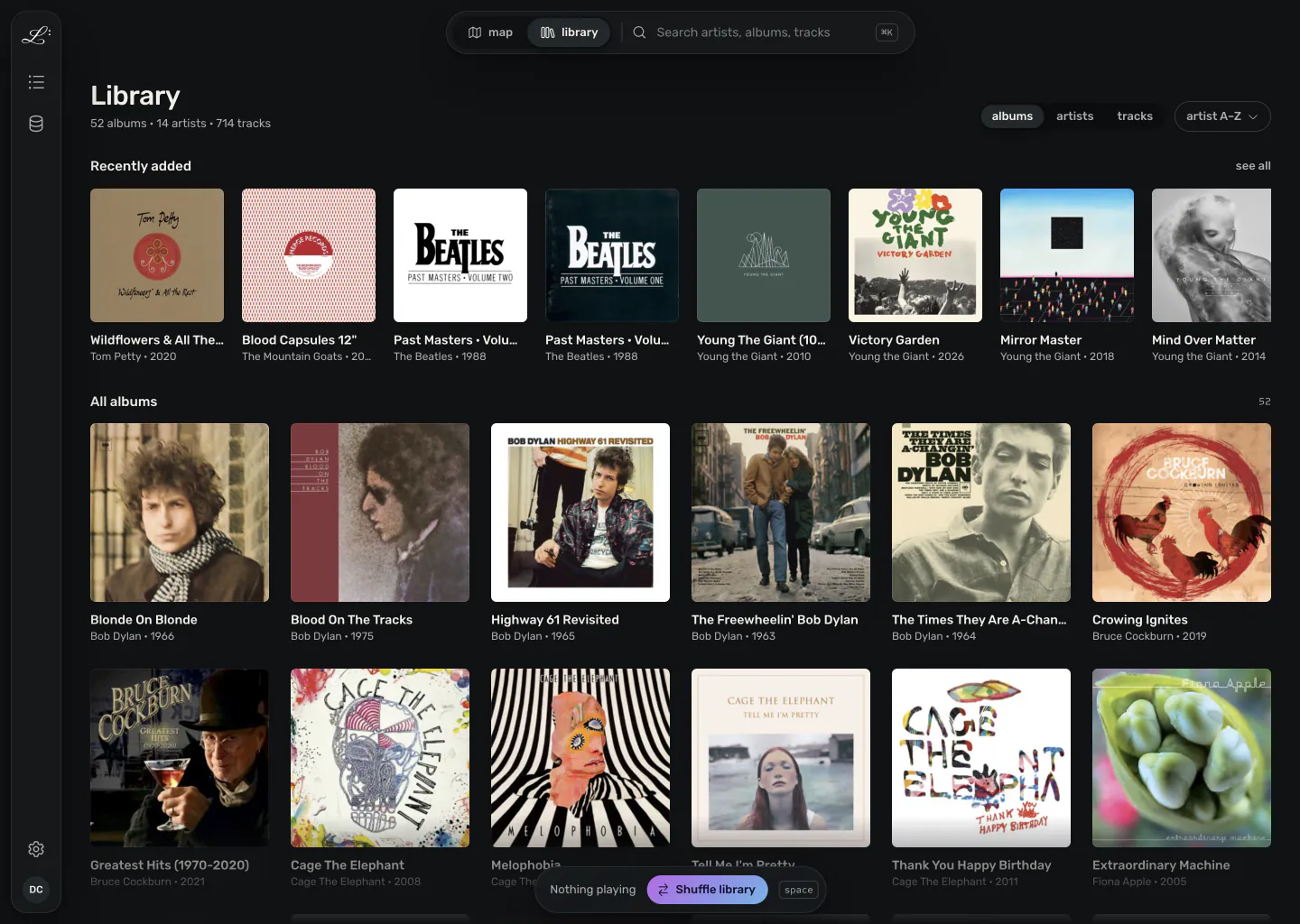Click see all for Recently added
Image resolution: width=1300 pixels, height=924 pixels.
tap(1253, 166)
